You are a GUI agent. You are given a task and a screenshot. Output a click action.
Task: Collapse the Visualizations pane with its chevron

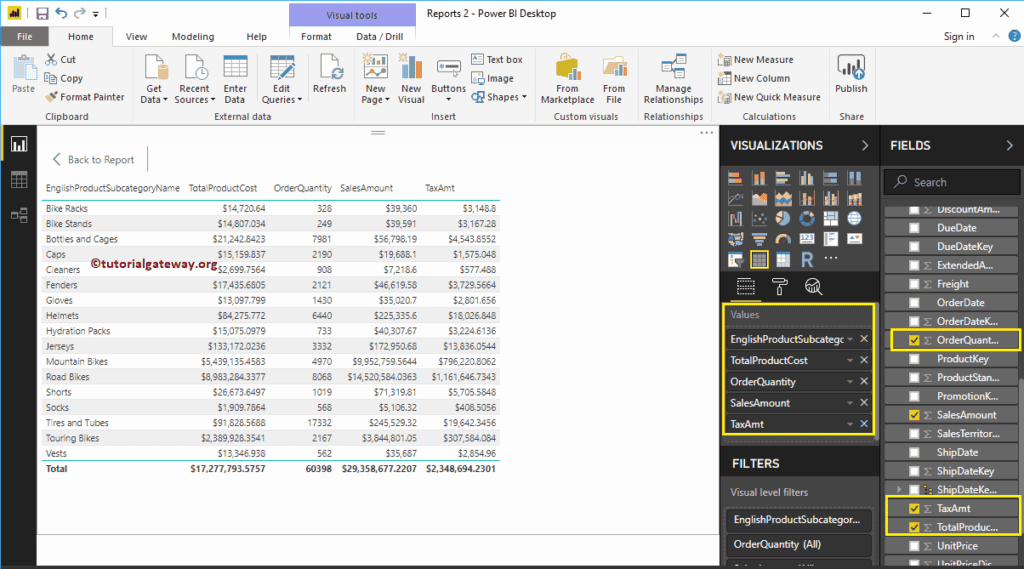pyautogui.click(x=865, y=145)
